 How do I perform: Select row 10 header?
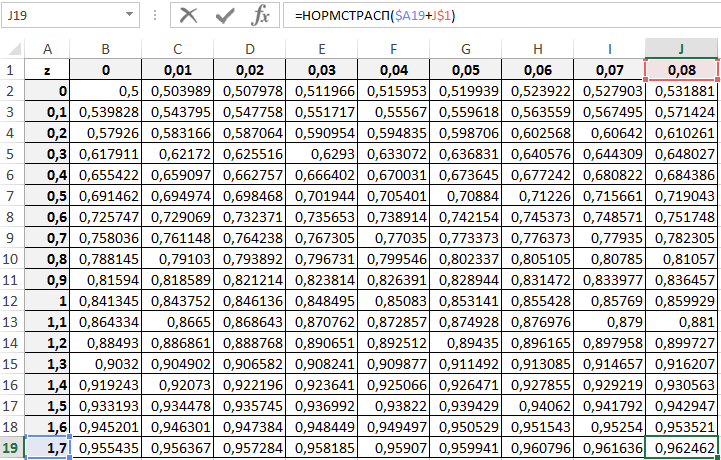point(13,259)
